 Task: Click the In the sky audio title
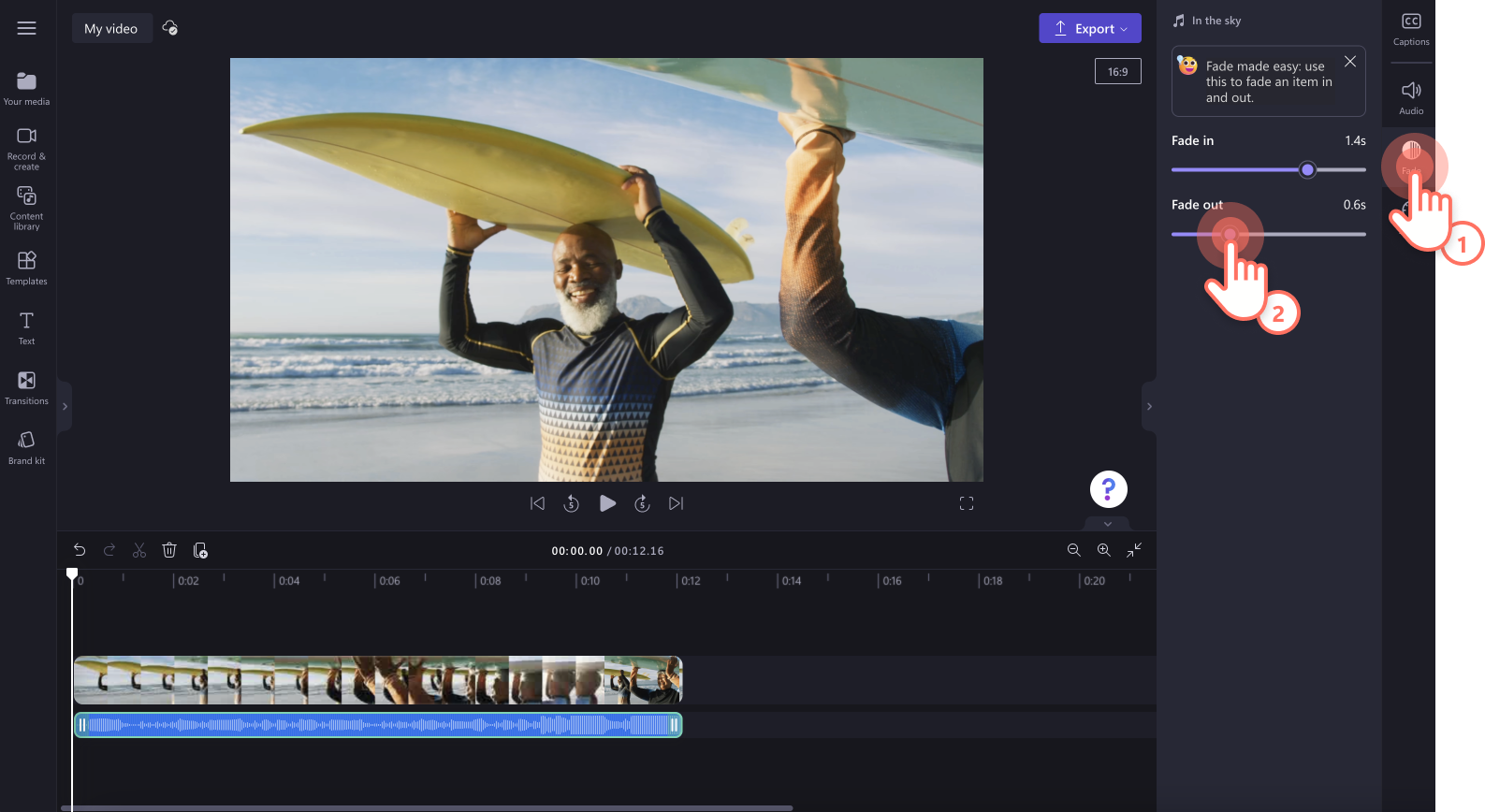1216,21
